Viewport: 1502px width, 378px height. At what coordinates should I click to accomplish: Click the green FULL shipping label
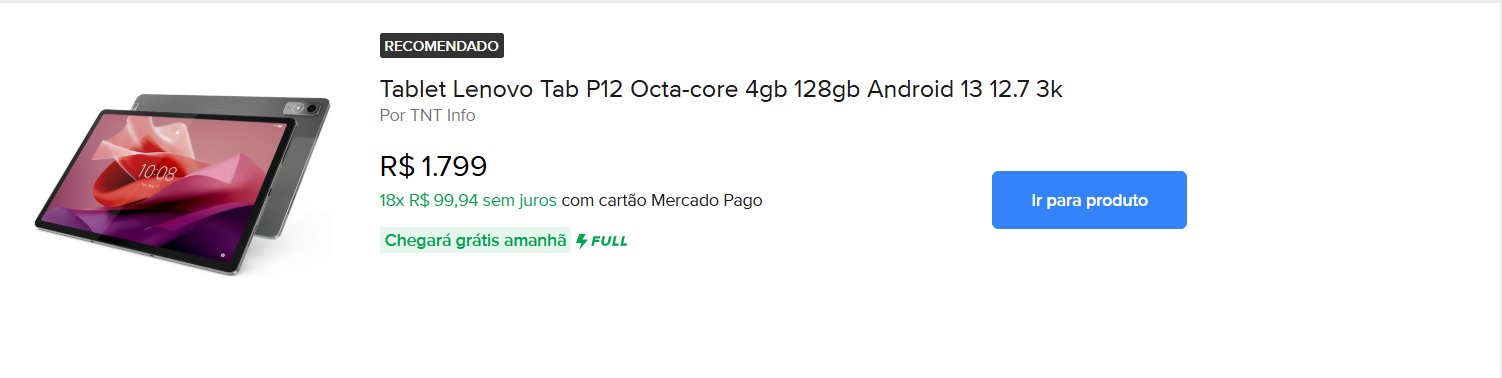coord(602,241)
